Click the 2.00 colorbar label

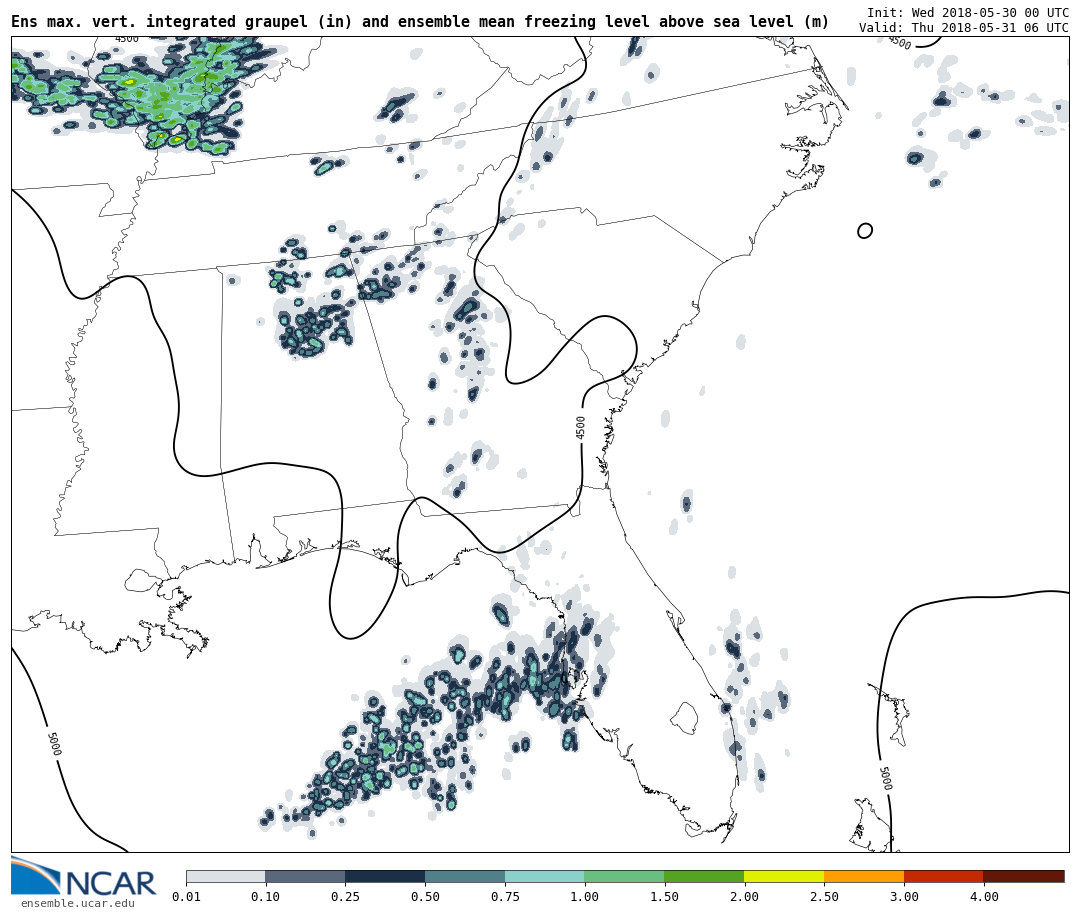click(x=745, y=896)
